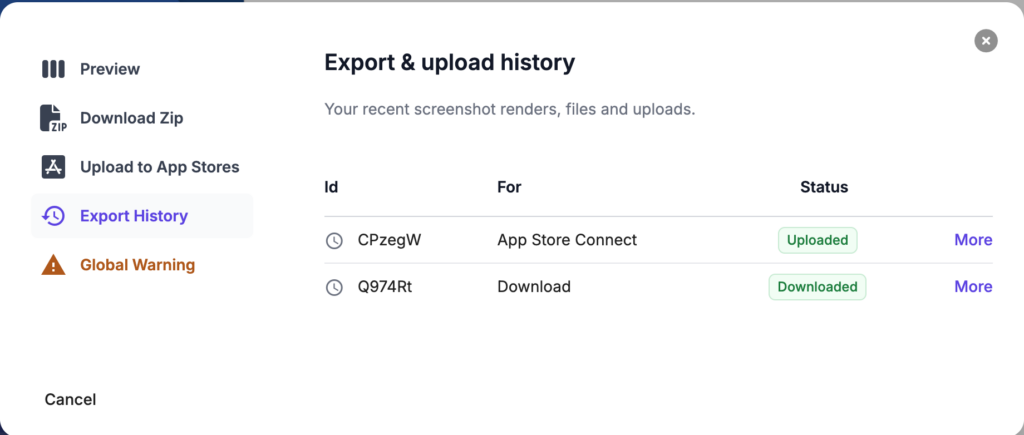Viewport: 1024px width, 435px height.
Task: Click the Export History clock icon
Action: coord(53,216)
